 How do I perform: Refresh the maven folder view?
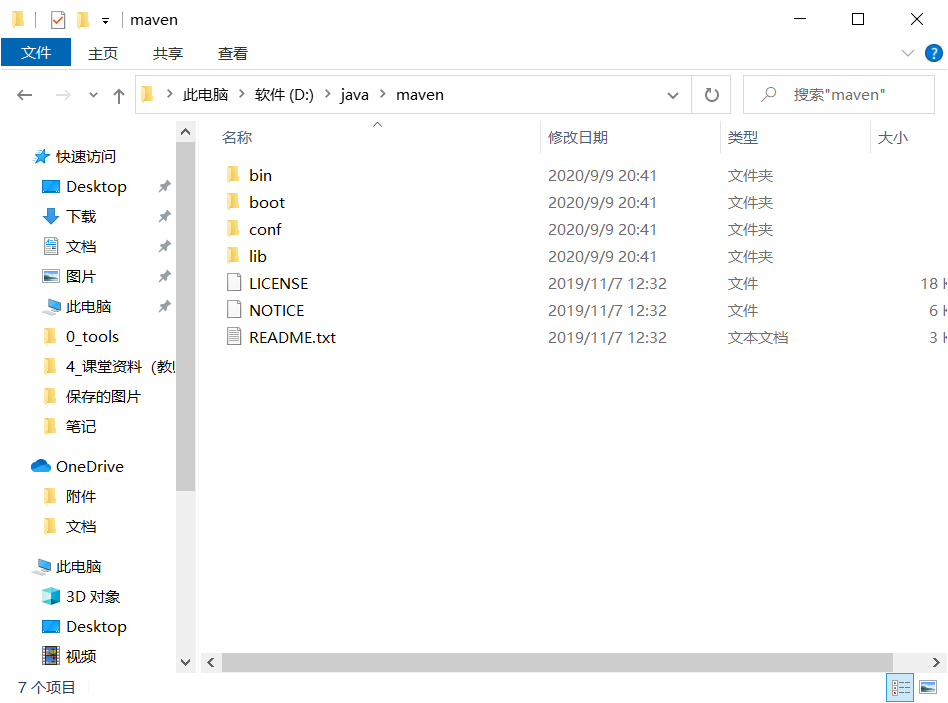click(x=712, y=95)
